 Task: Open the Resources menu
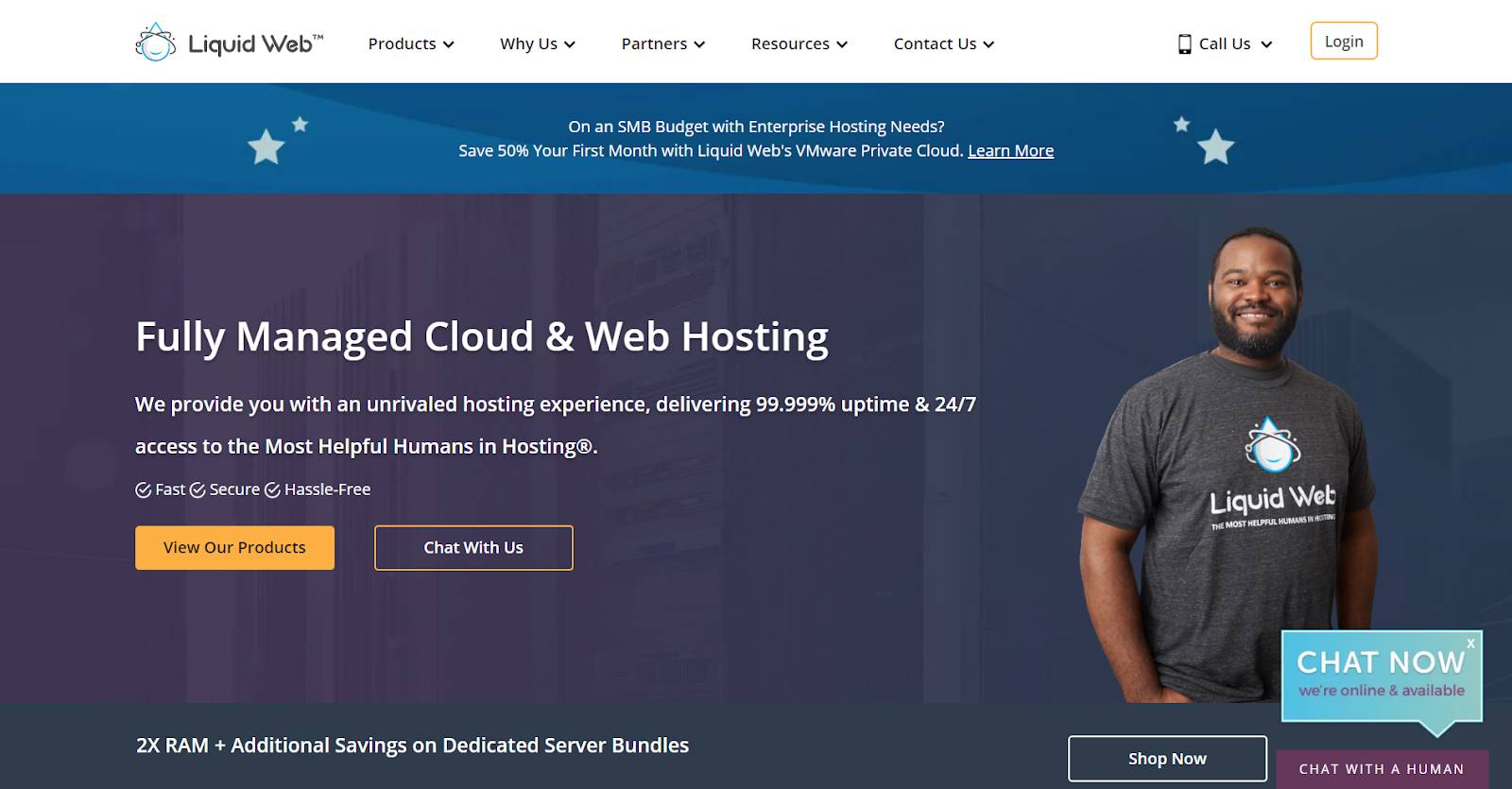(799, 43)
